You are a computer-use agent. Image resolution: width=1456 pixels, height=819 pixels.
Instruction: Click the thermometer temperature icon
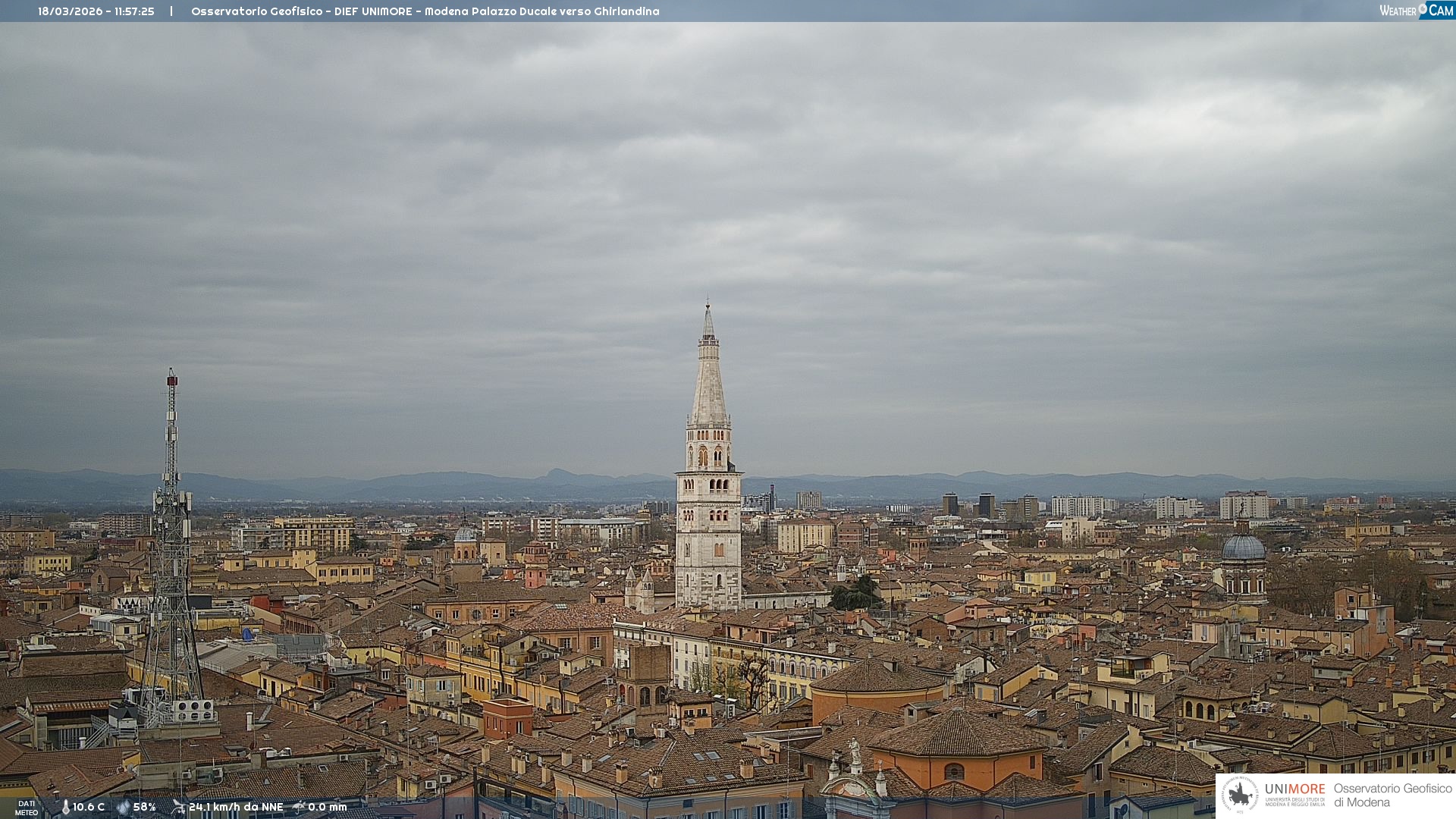(65, 807)
